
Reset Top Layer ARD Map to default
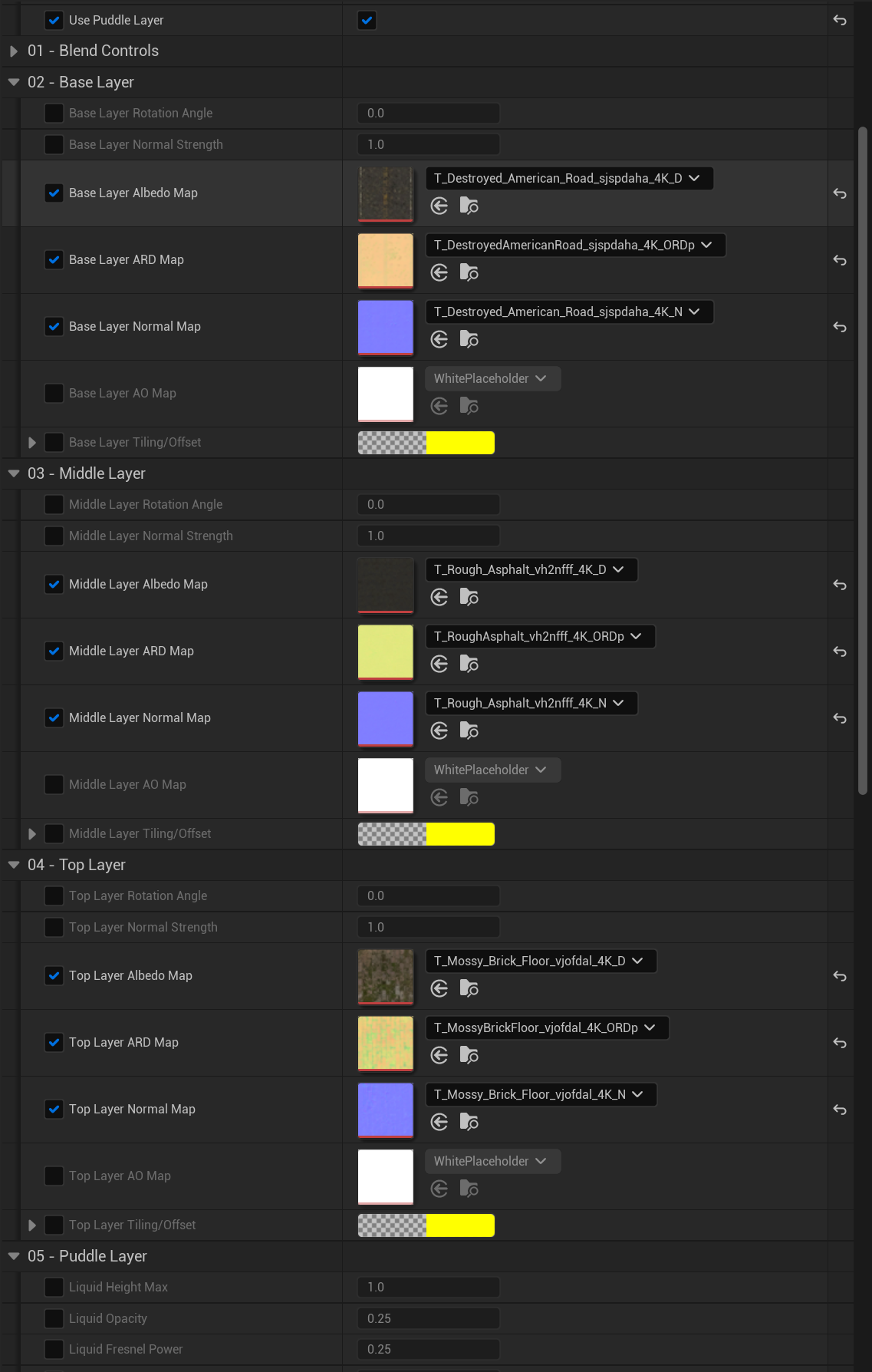click(840, 1043)
